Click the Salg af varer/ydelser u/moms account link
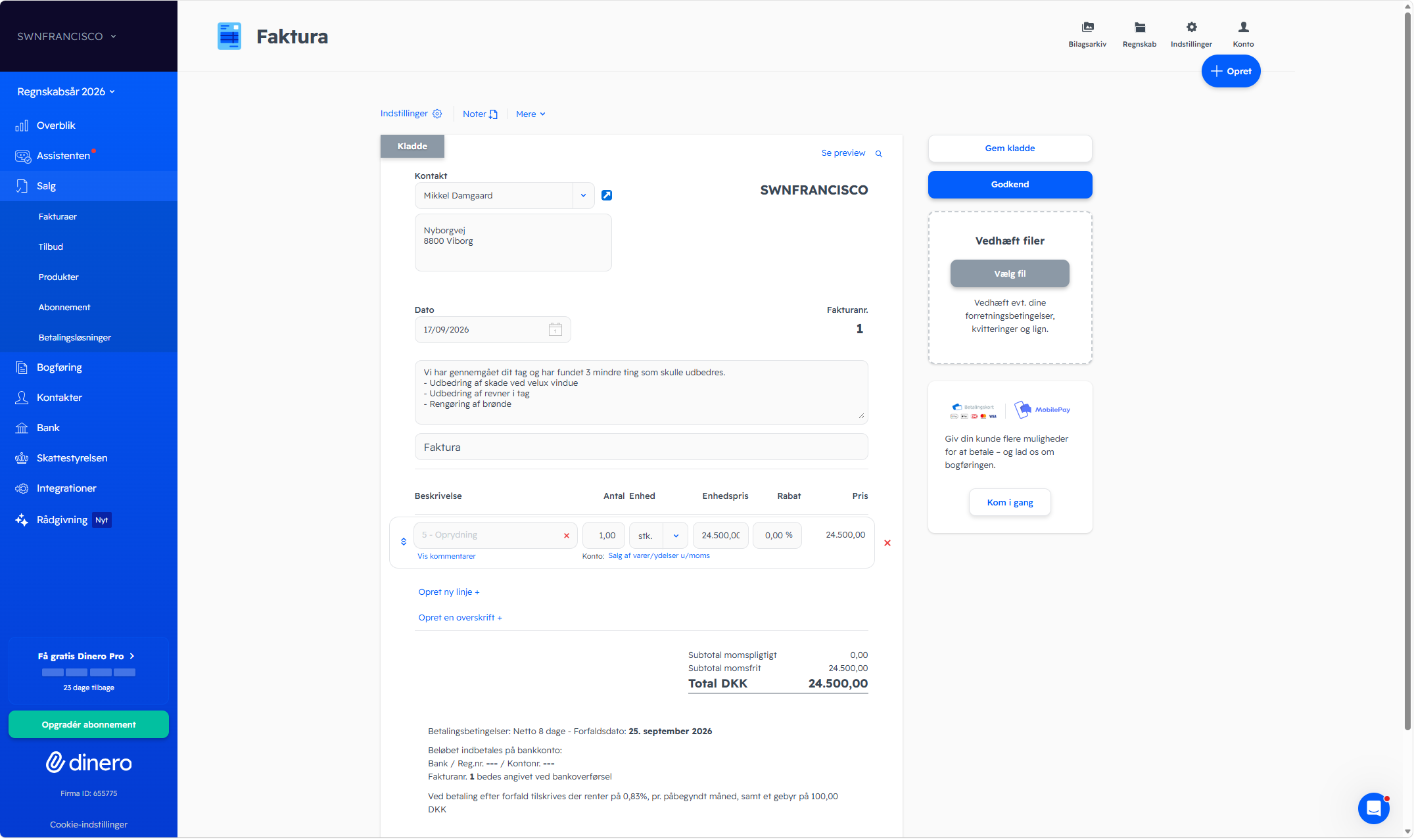Viewport: 1414px width, 840px height. [x=659, y=555]
